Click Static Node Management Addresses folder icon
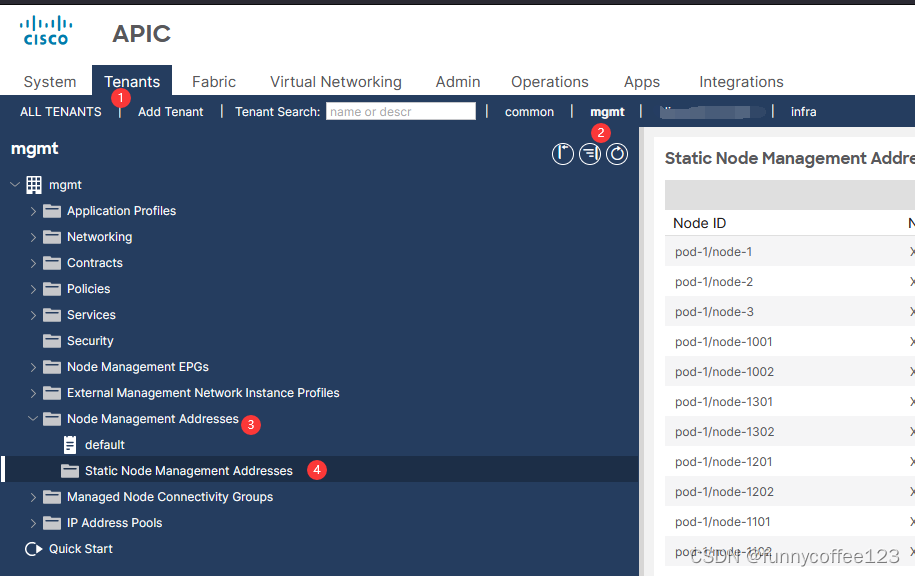 (70, 470)
